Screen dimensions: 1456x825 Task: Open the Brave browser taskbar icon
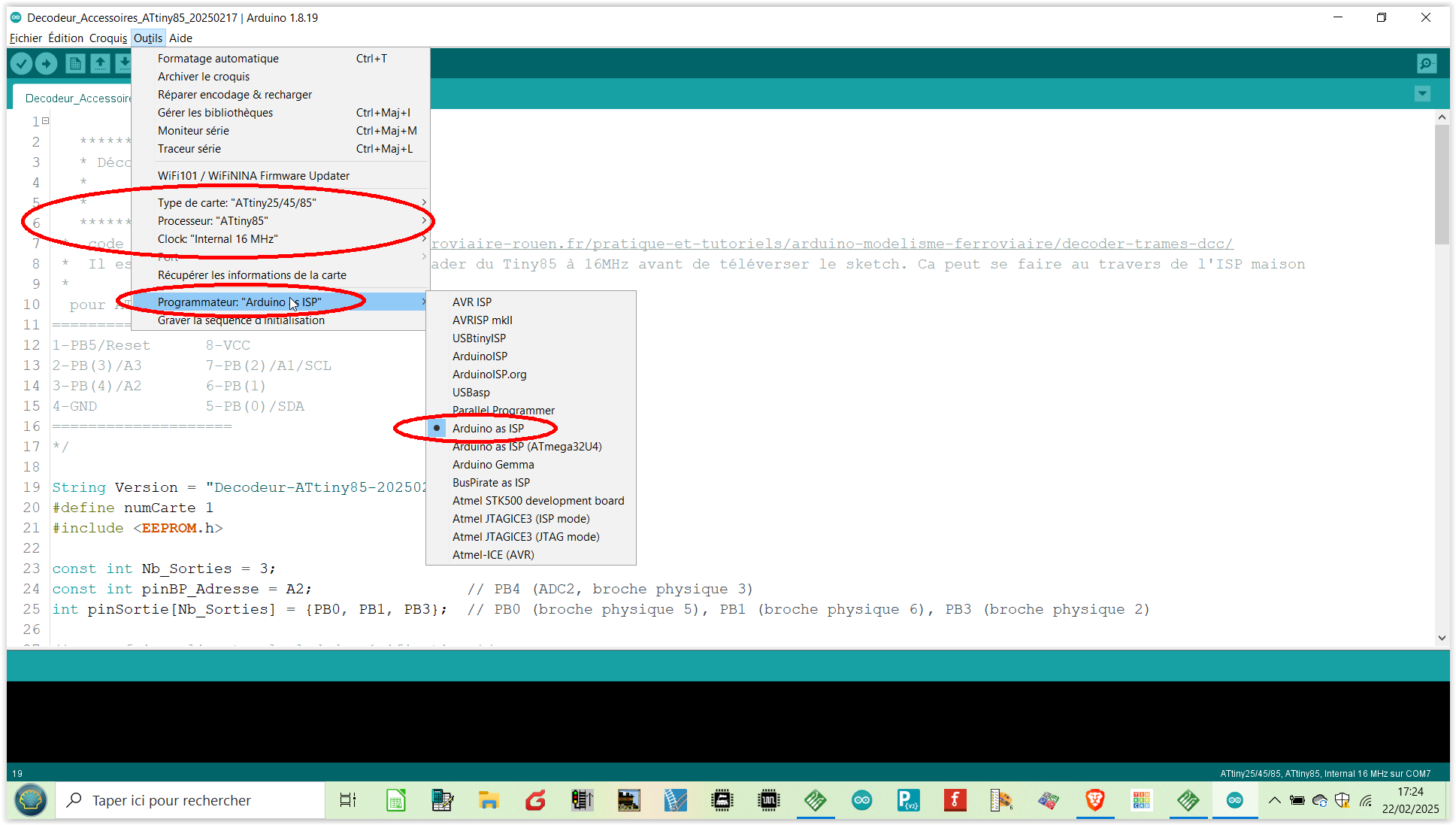(x=1094, y=800)
